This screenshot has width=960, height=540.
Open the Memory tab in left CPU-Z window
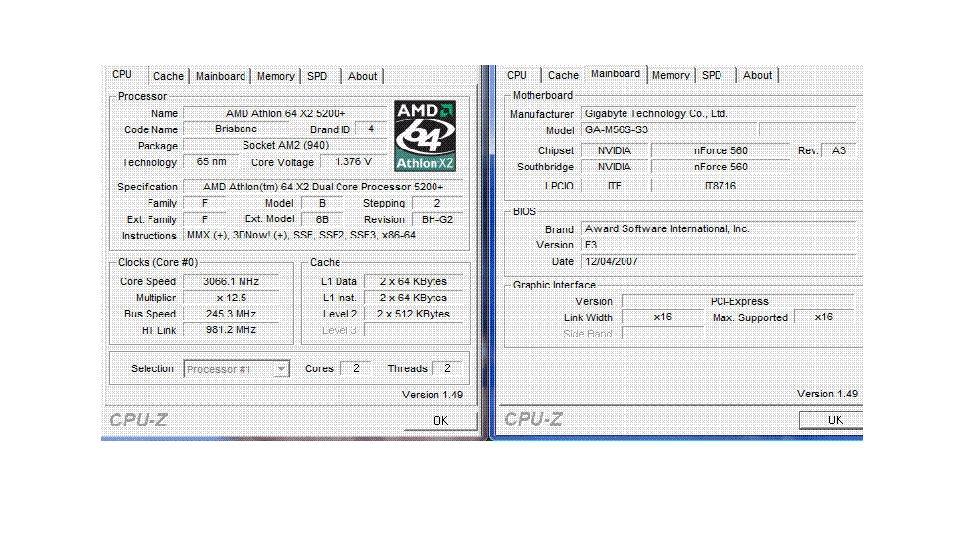[276, 76]
